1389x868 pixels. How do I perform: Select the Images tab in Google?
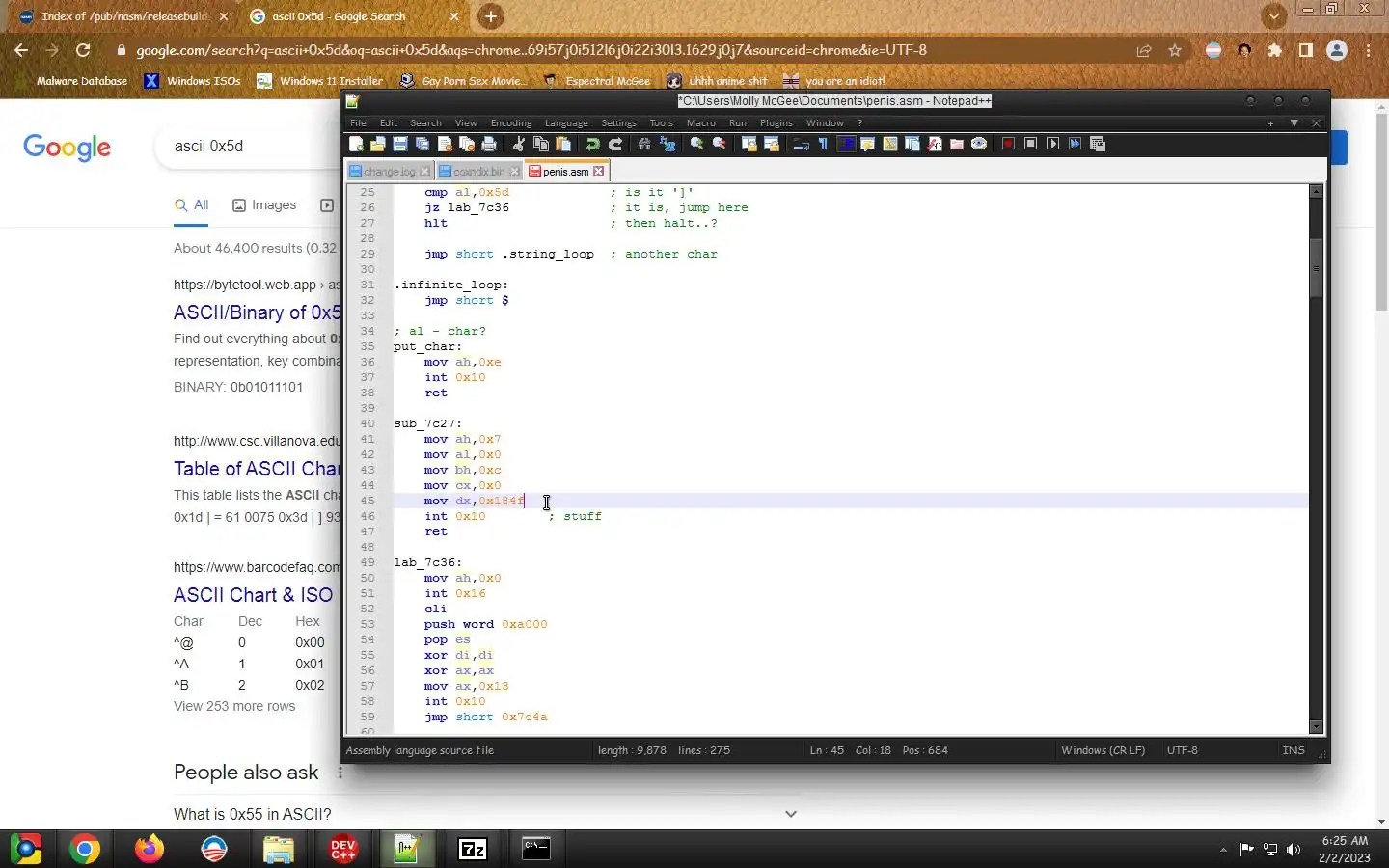click(264, 205)
